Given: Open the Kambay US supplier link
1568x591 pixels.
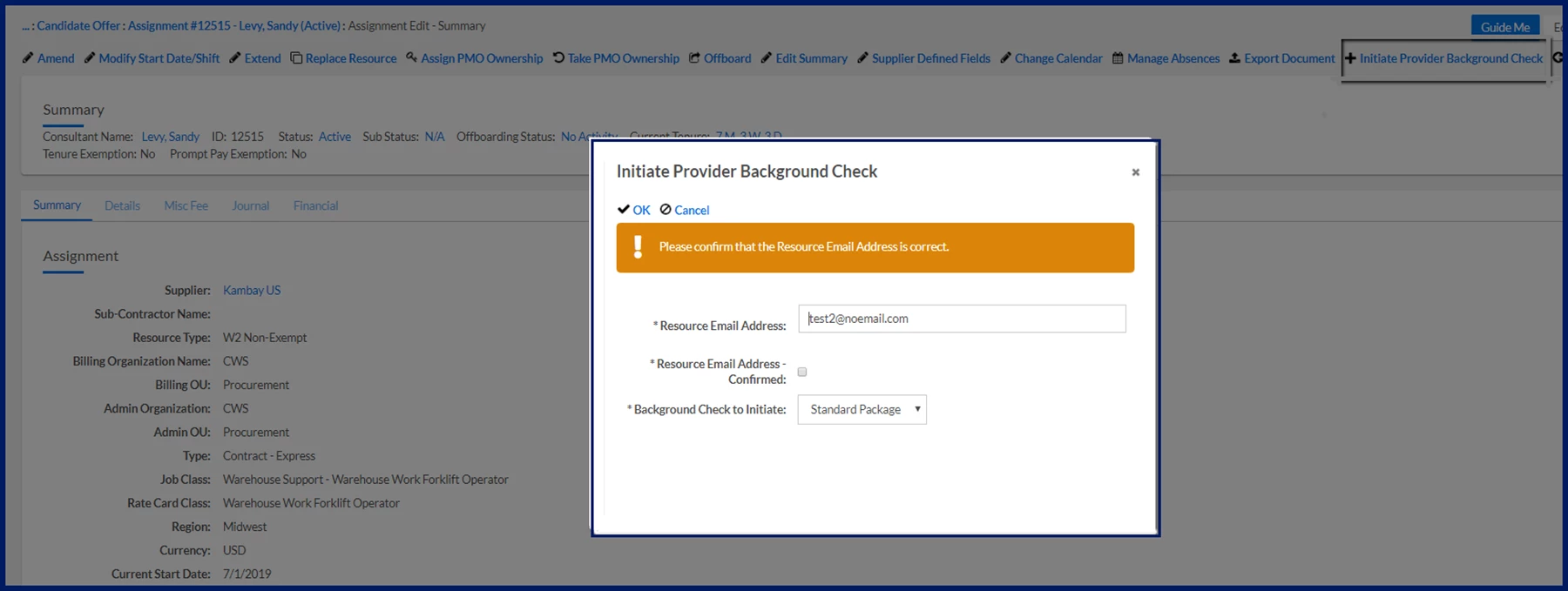Looking at the screenshot, I should pos(252,290).
